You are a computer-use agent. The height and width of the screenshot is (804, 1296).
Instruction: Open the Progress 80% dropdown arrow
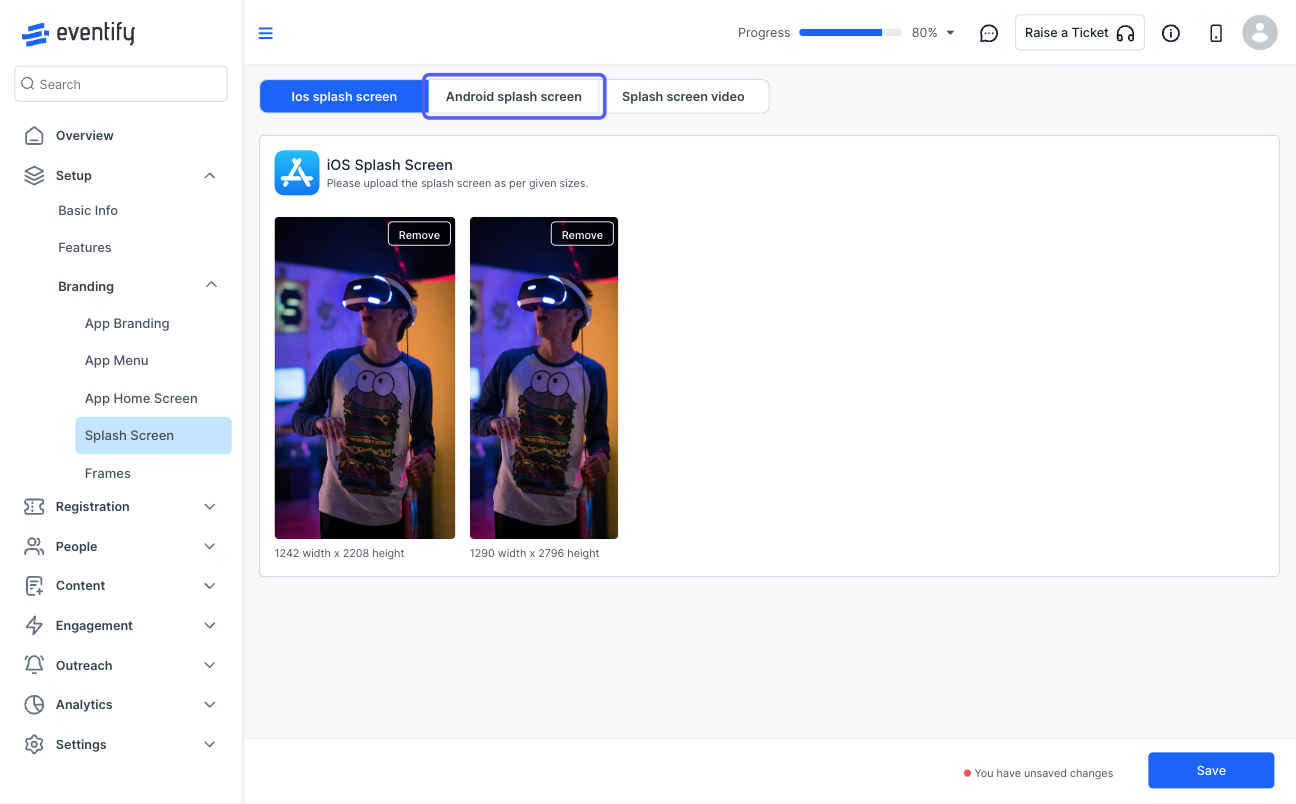pos(950,33)
